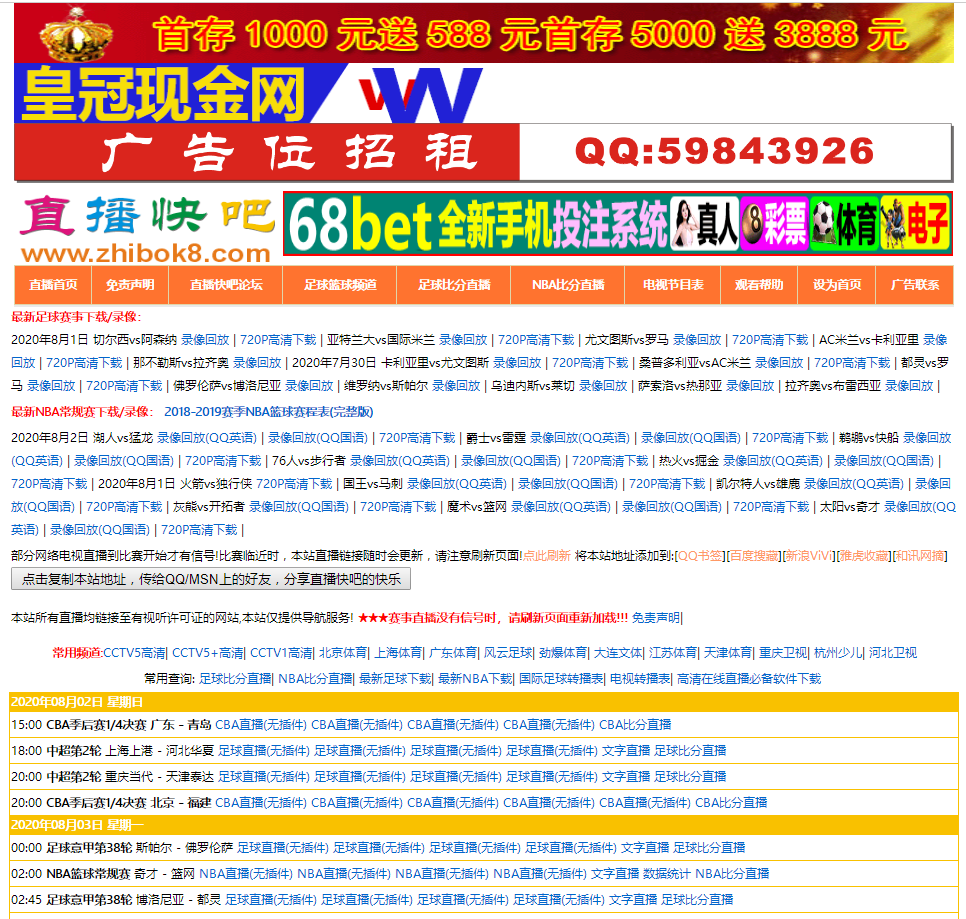Open 免责声明 in the orange navigation bar
966x919 pixels.
(x=130, y=285)
